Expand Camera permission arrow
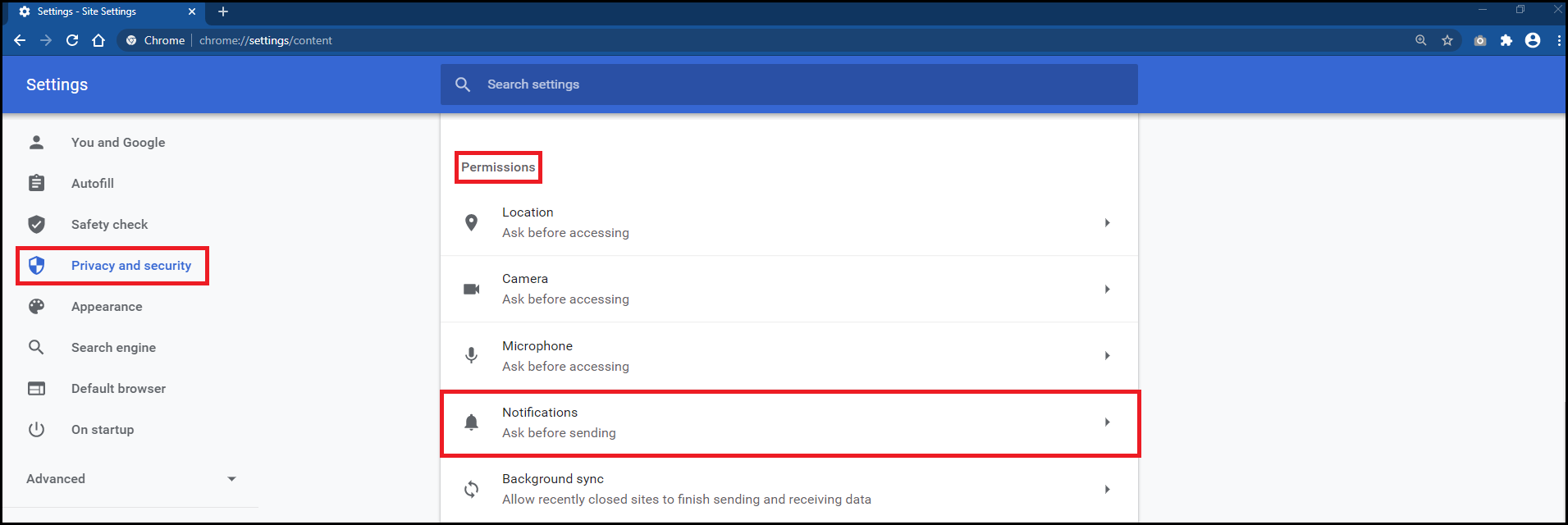The width and height of the screenshot is (1568, 525). [1107, 290]
